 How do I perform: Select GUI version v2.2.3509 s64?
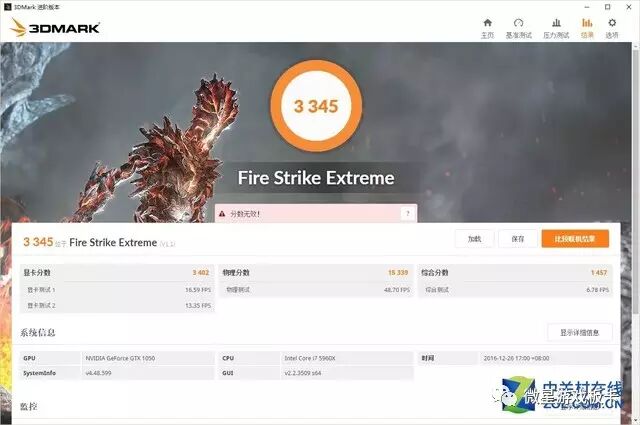pos(302,373)
